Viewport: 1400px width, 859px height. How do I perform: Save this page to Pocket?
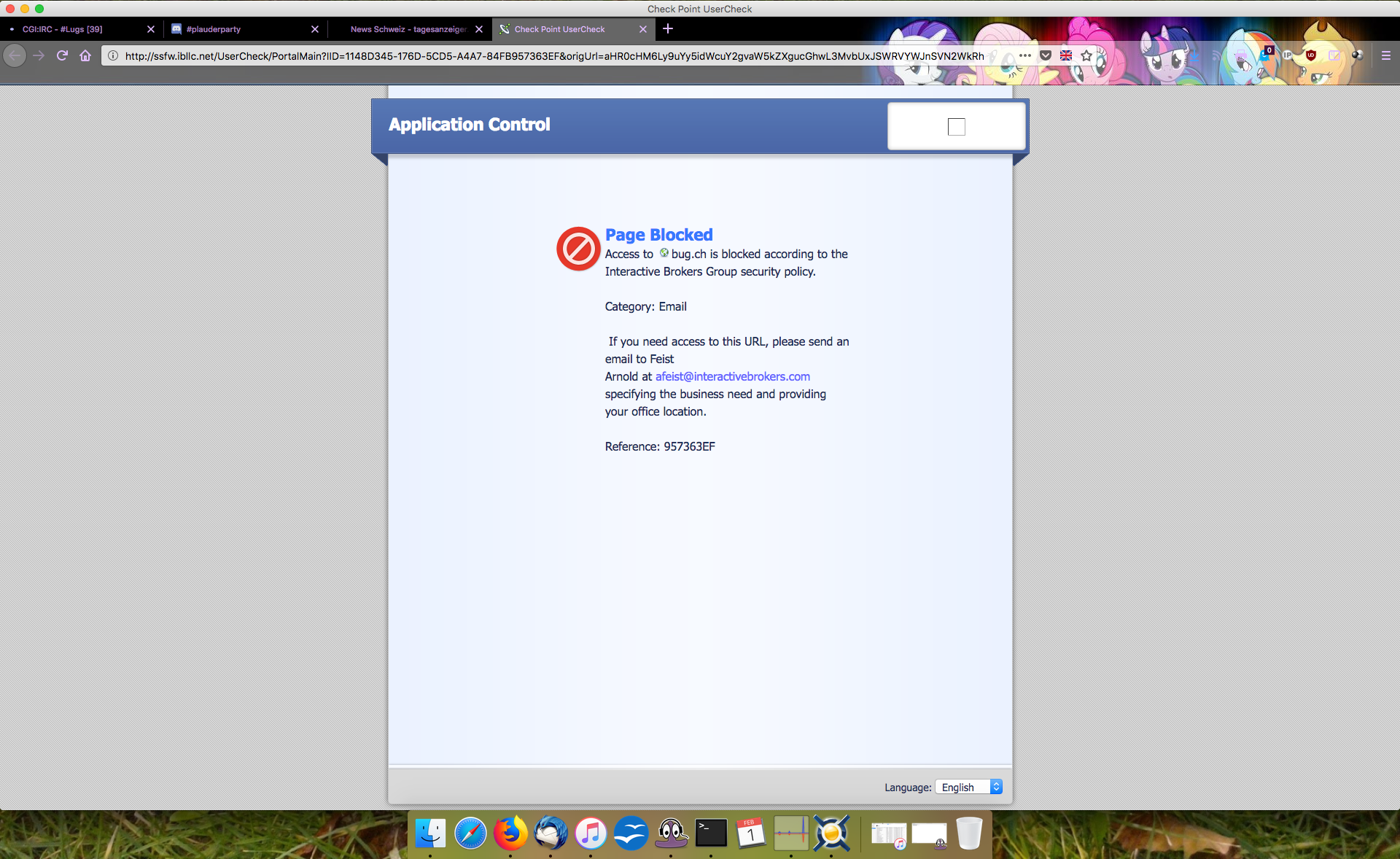pyautogui.click(x=1046, y=55)
